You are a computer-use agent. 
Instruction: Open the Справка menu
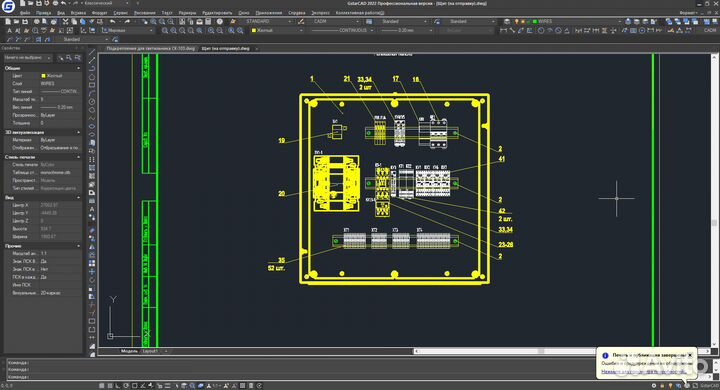tap(297, 13)
